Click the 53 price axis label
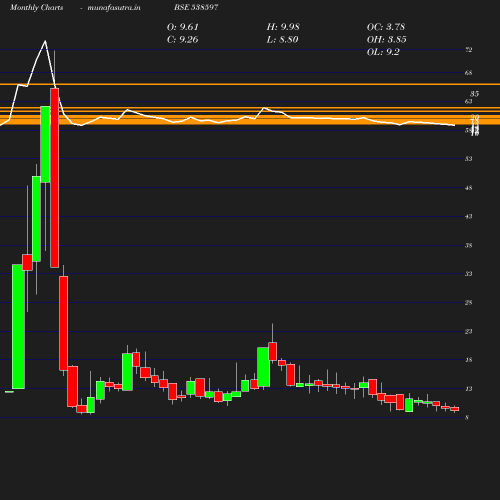The height and width of the screenshot is (500, 500). click(x=469, y=159)
